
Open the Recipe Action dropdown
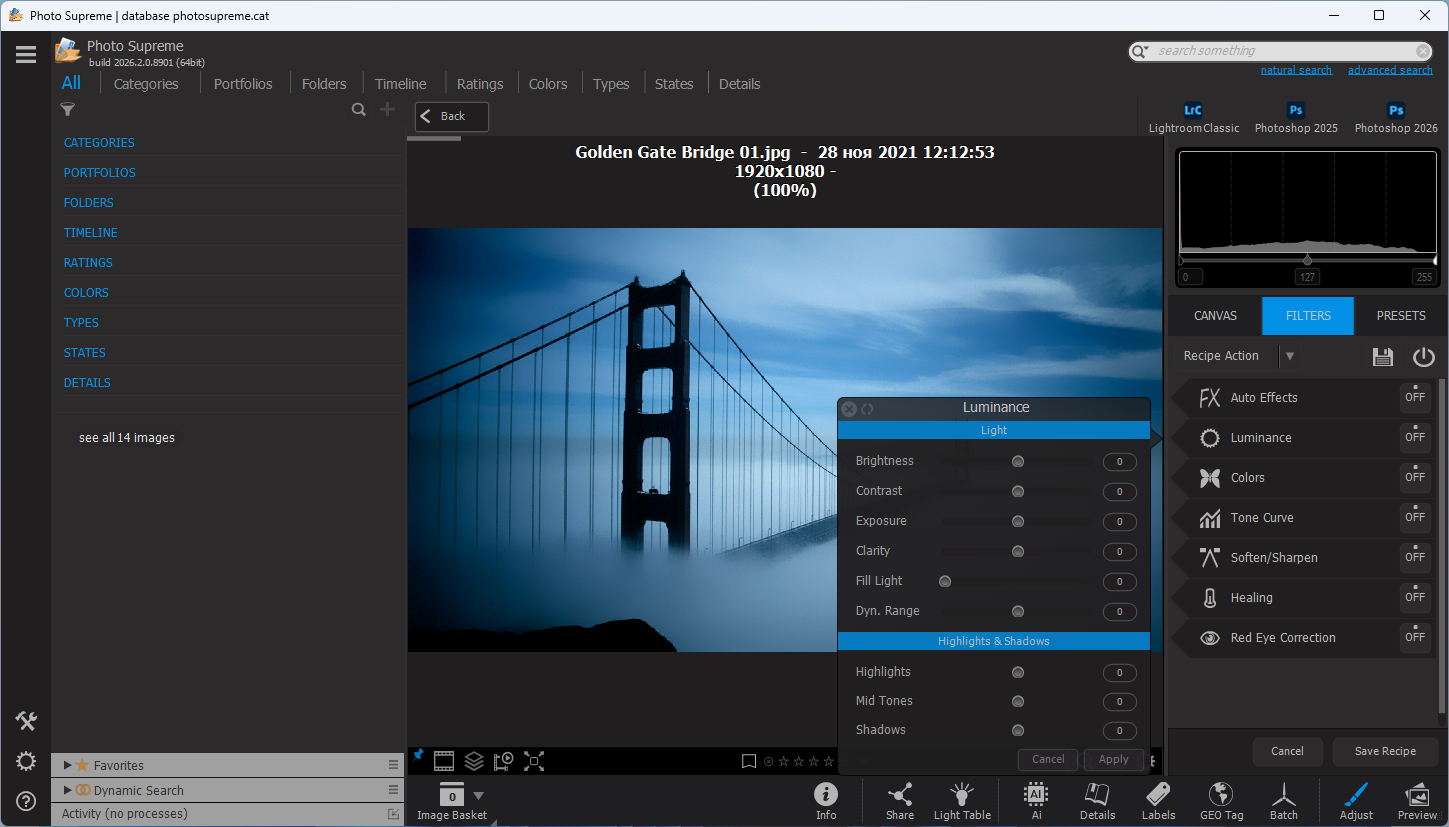(x=1290, y=356)
